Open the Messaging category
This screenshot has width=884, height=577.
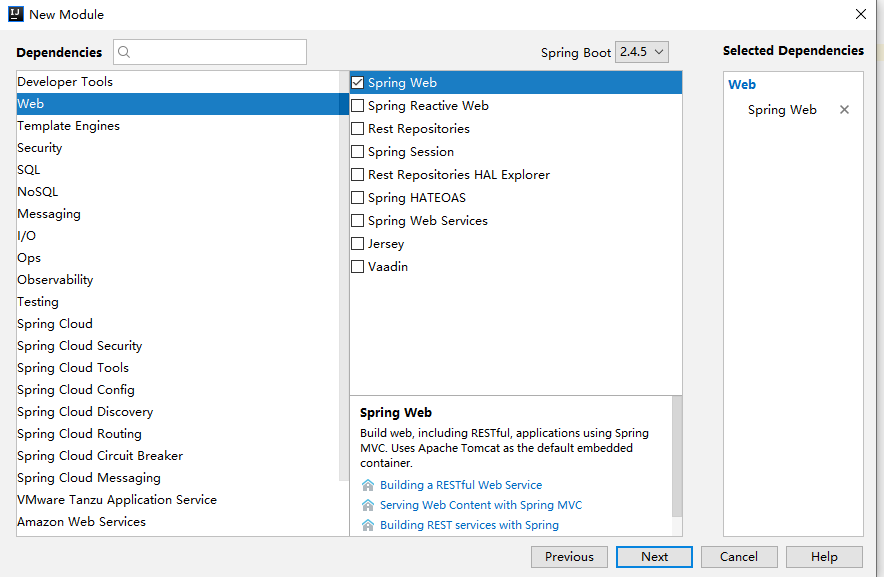click(x=178, y=214)
